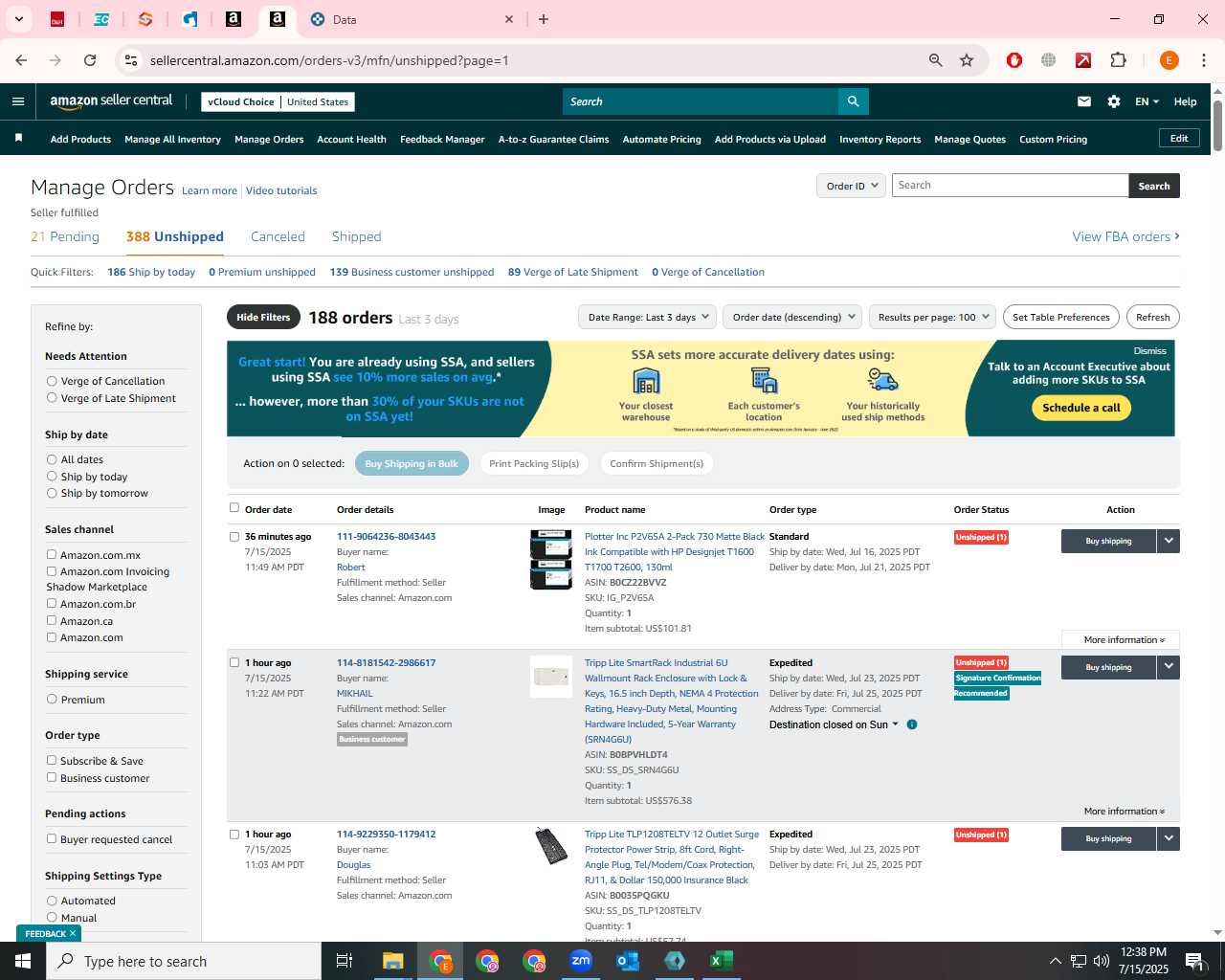Check the Buyer requested cancel box
The image size is (1225, 980).
point(52,838)
